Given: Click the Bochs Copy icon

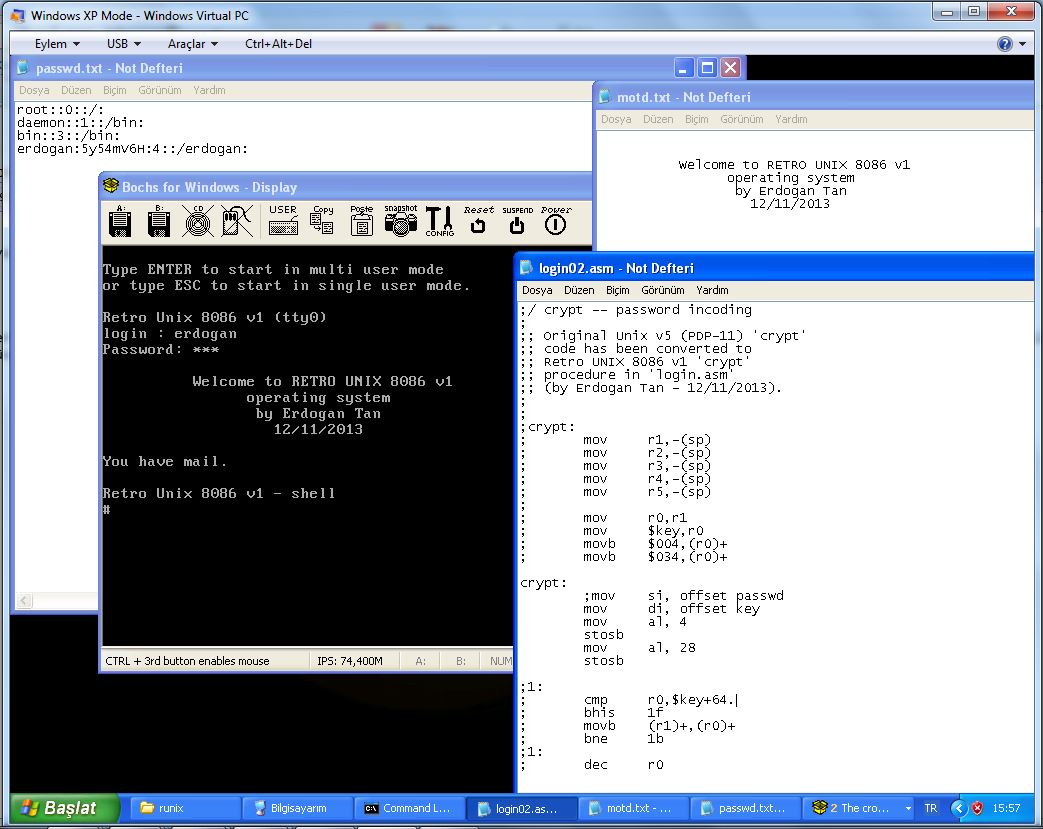Looking at the screenshot, I should [323, 221].
